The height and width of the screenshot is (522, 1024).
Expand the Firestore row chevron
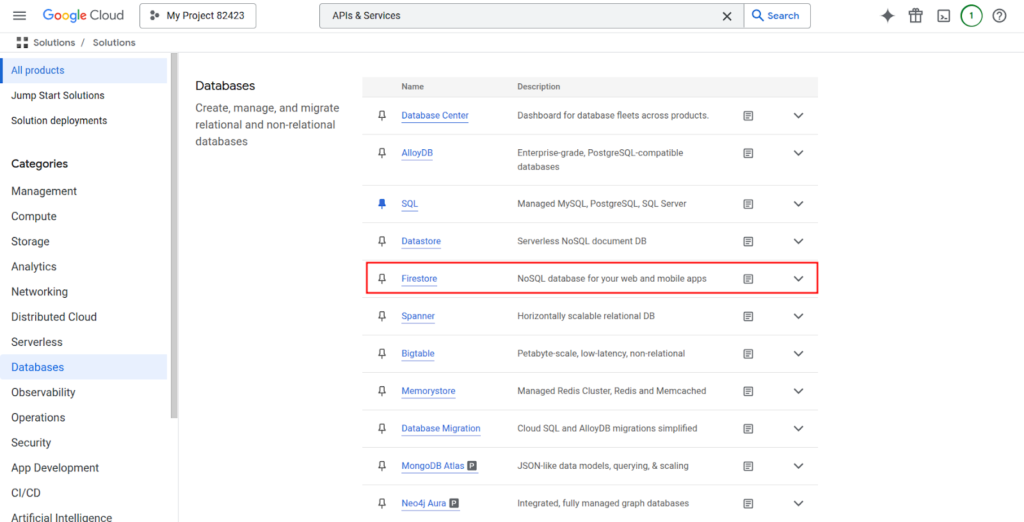[798, 279]
